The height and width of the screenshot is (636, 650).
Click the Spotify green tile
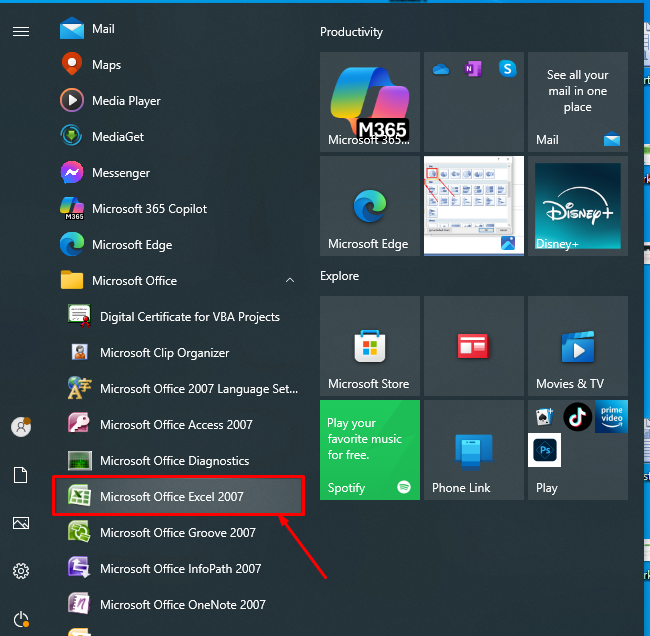point(370,450)
